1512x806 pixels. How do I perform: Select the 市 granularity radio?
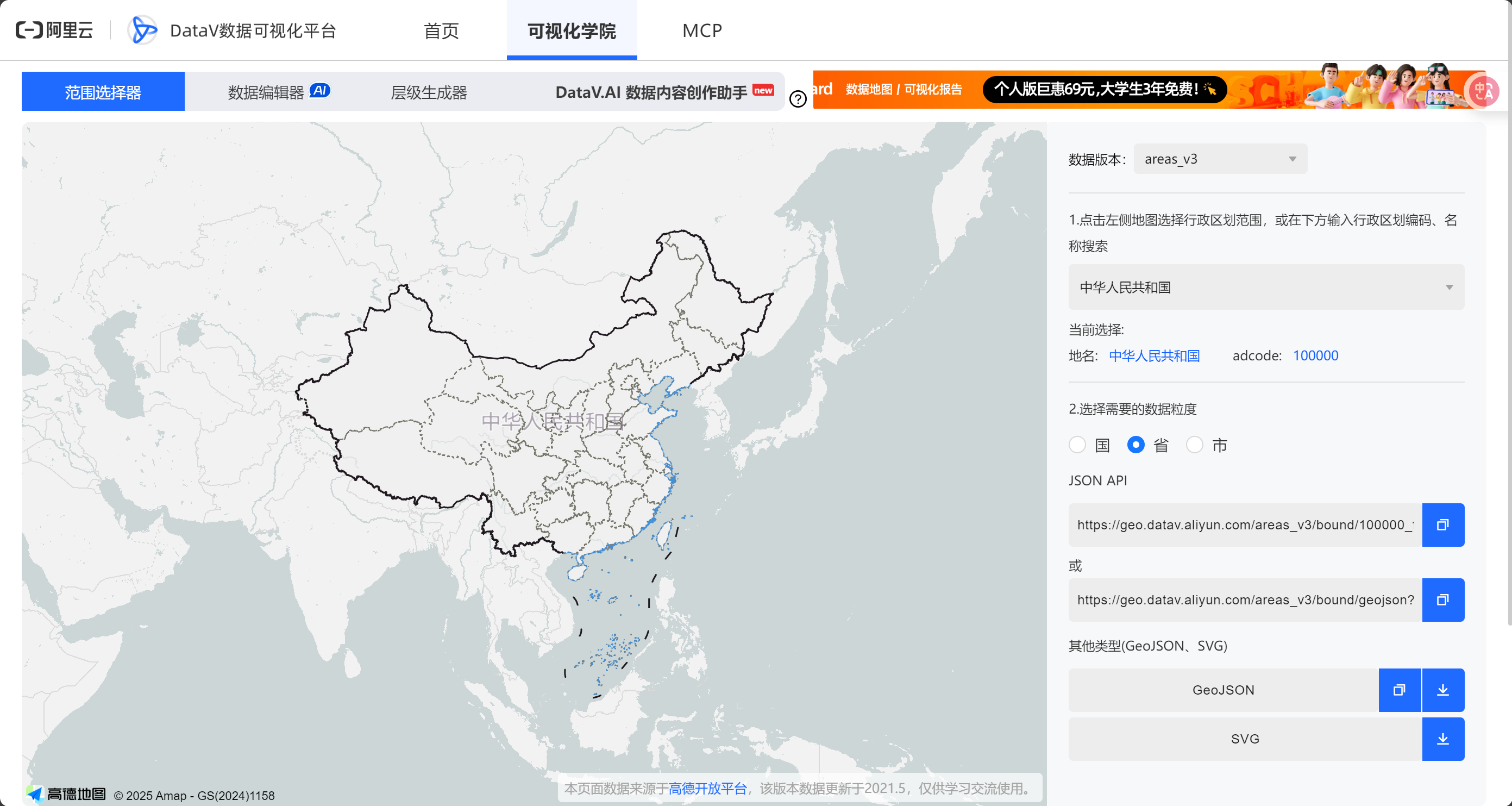[1195, 445]
